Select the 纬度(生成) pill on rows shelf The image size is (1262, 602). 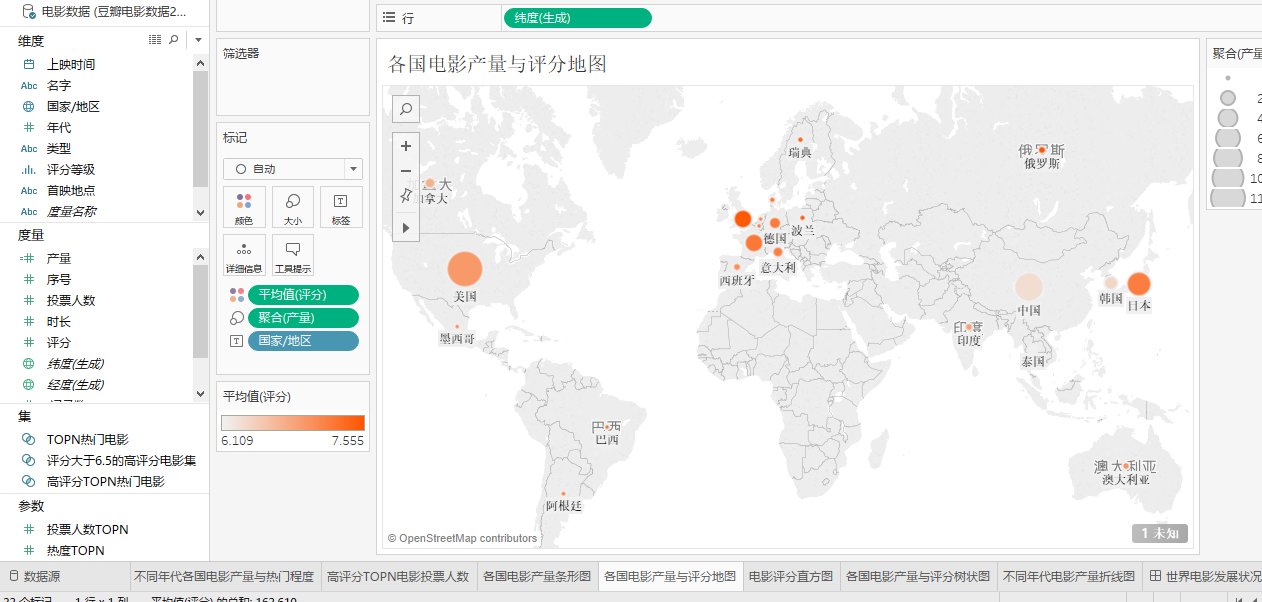577,18
